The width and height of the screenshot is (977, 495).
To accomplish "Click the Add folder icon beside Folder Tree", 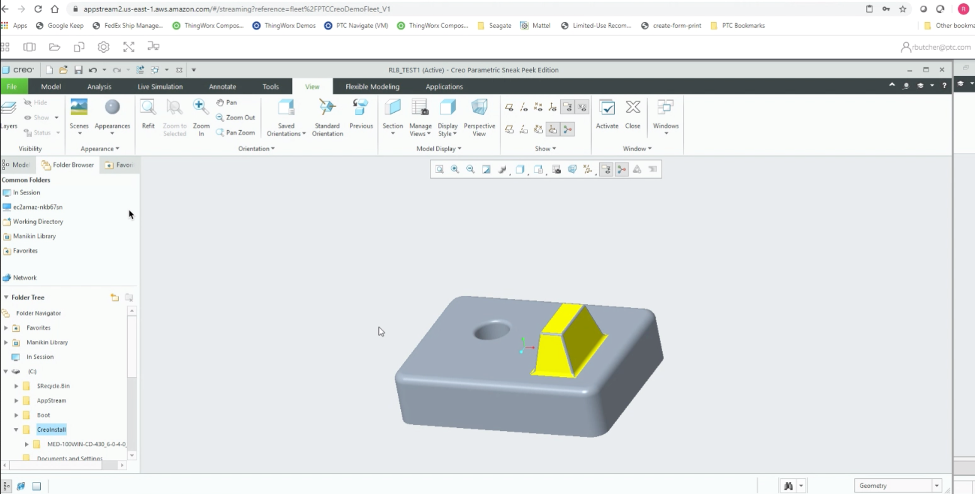I will click(115, 297).
